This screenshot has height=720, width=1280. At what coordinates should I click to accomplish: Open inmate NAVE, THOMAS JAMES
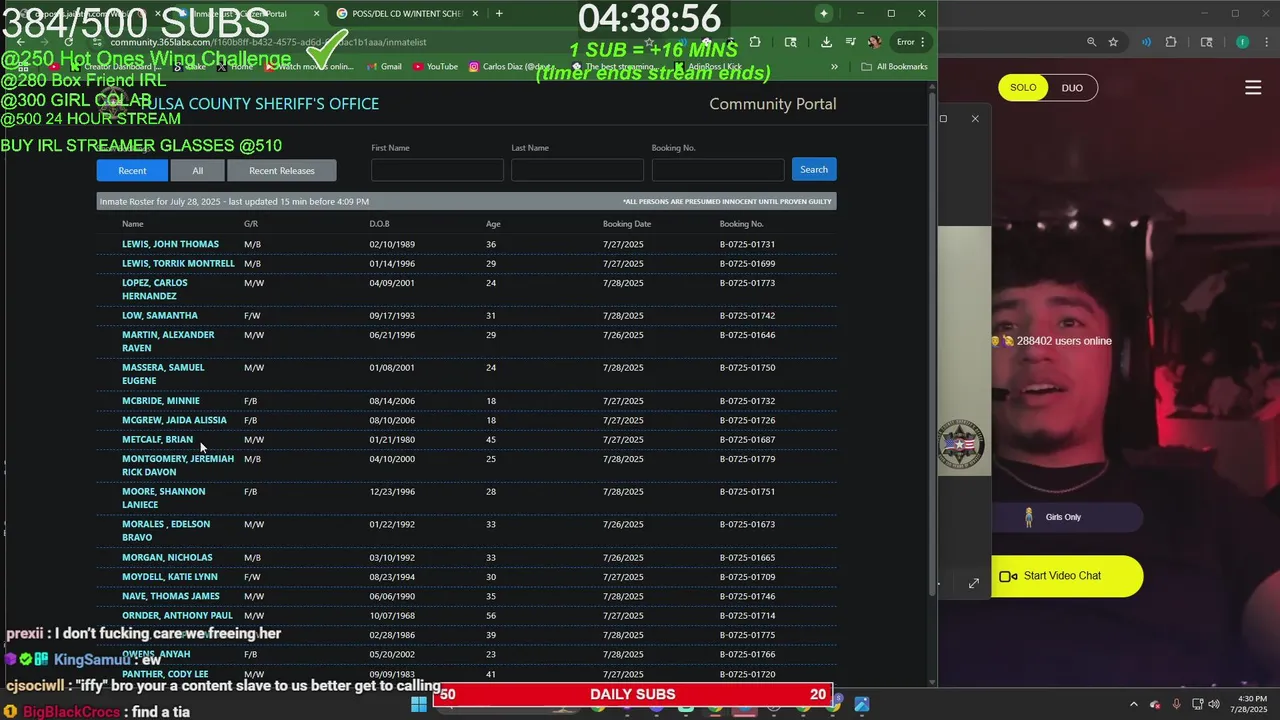coord(171,596)
